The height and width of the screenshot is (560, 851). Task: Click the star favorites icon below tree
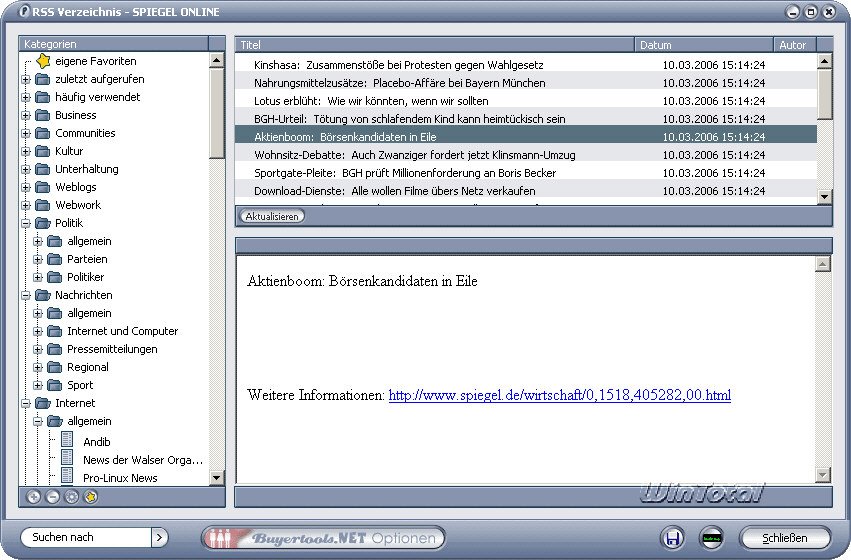(91, 497)
